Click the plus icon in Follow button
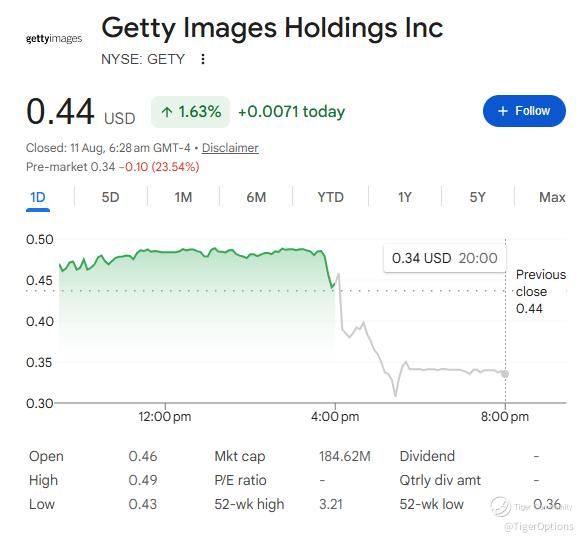 click(503, 111)
